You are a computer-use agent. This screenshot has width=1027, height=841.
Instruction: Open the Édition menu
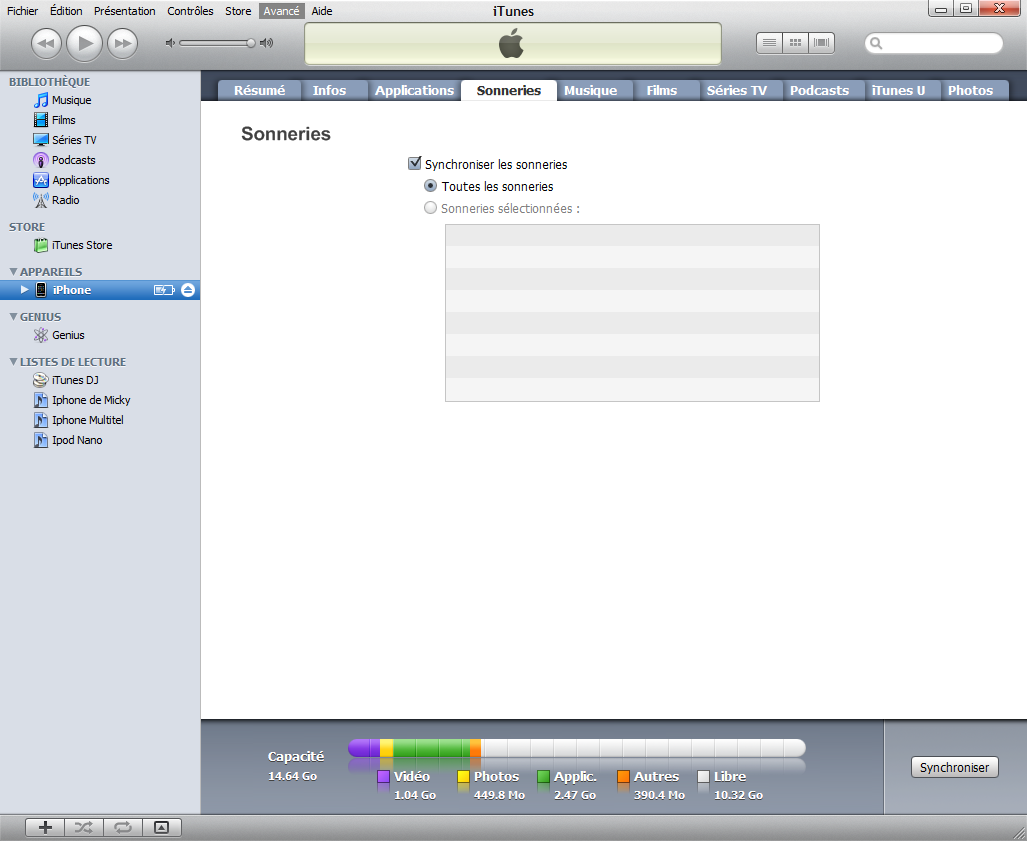click(x=66, y=11)
